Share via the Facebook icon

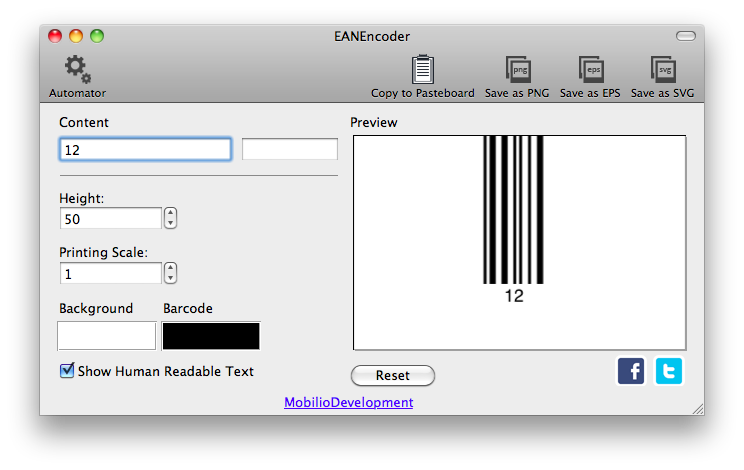click(631, 371)
